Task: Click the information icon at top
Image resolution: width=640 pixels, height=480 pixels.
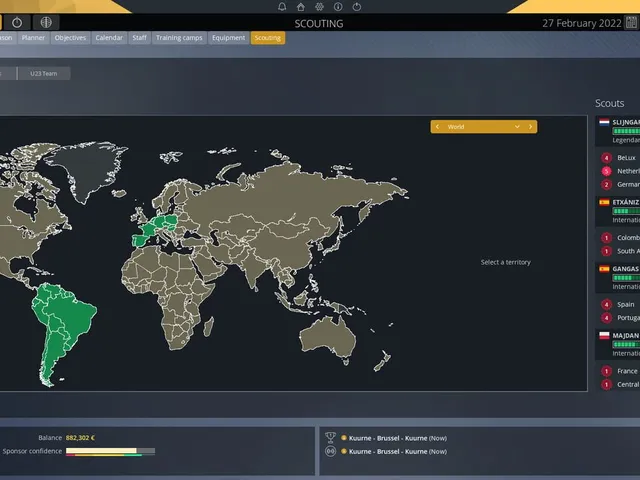Action: click(x=338, y=7)
